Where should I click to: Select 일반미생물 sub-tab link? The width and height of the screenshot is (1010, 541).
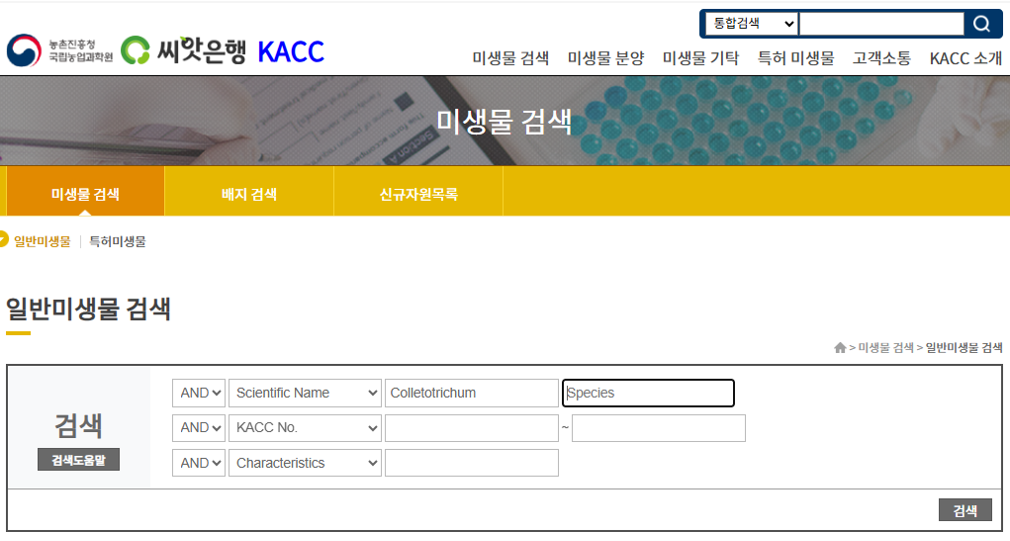click(43, 242)
